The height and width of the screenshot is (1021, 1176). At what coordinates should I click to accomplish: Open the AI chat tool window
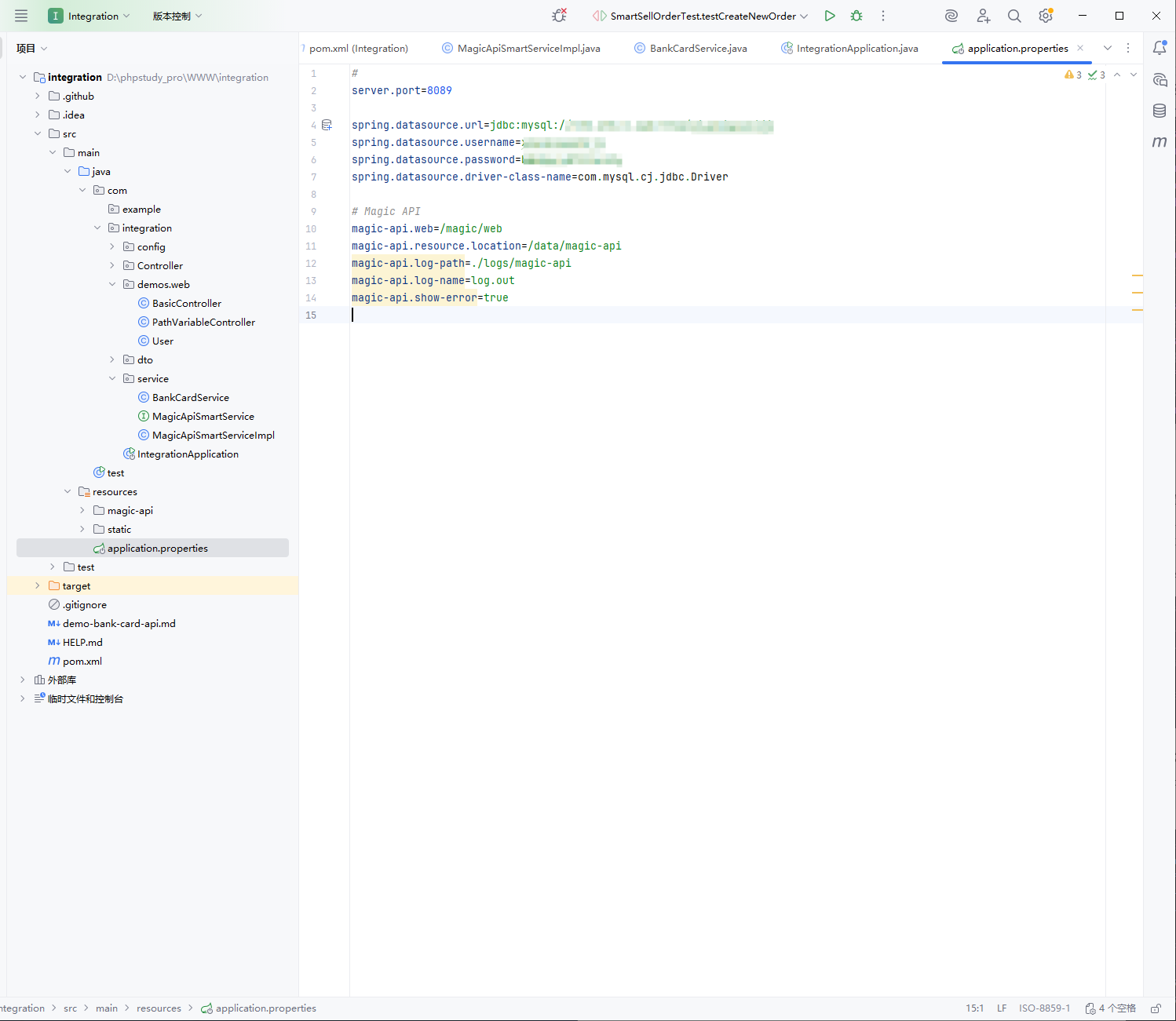1160,79
